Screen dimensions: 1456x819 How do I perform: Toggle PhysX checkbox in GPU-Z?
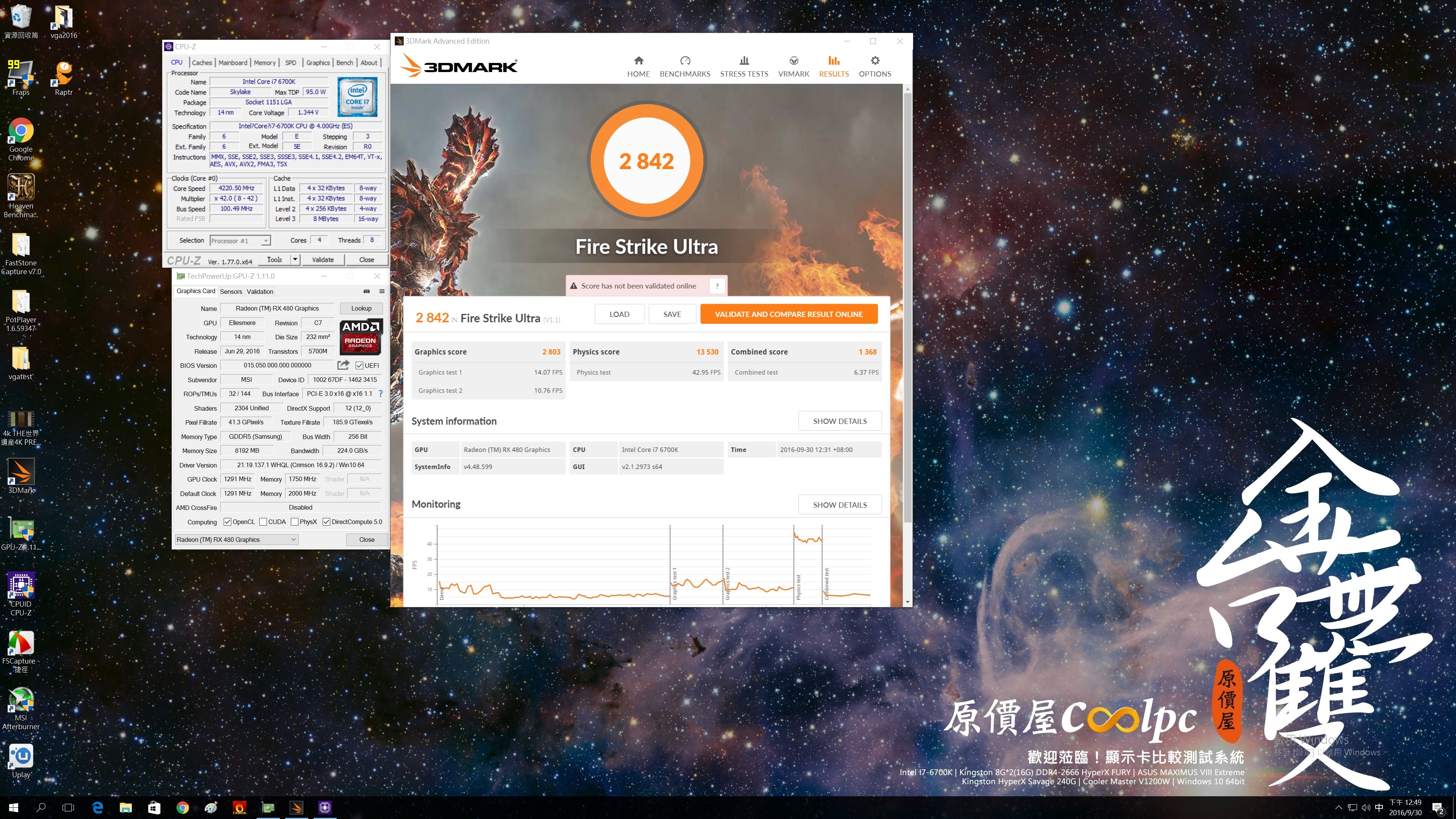point(295,522)
